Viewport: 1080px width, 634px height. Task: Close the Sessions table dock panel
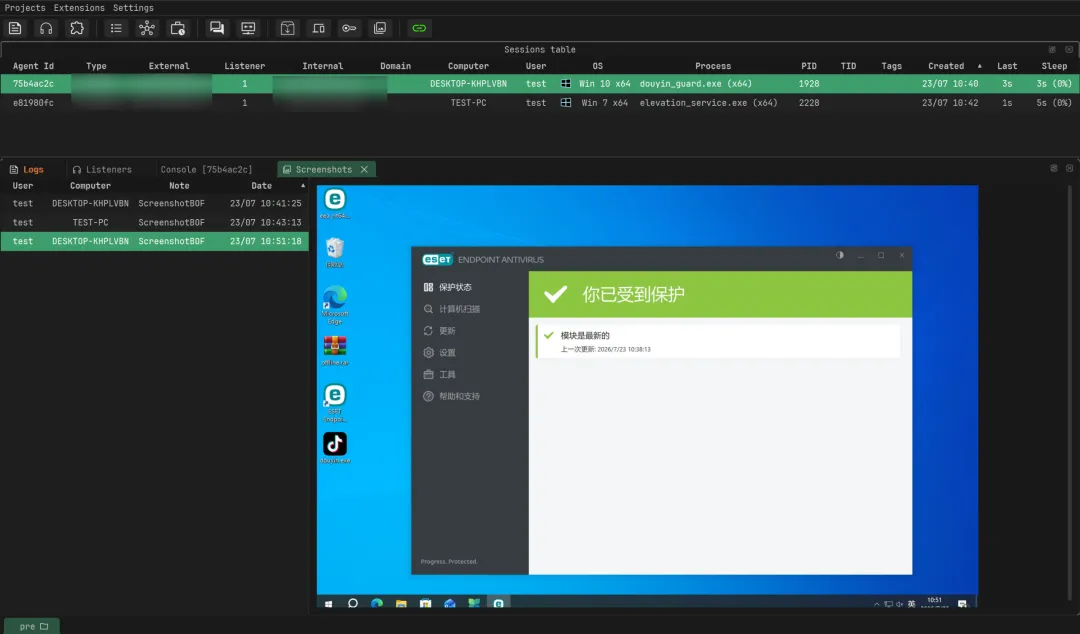point(1069,50)
